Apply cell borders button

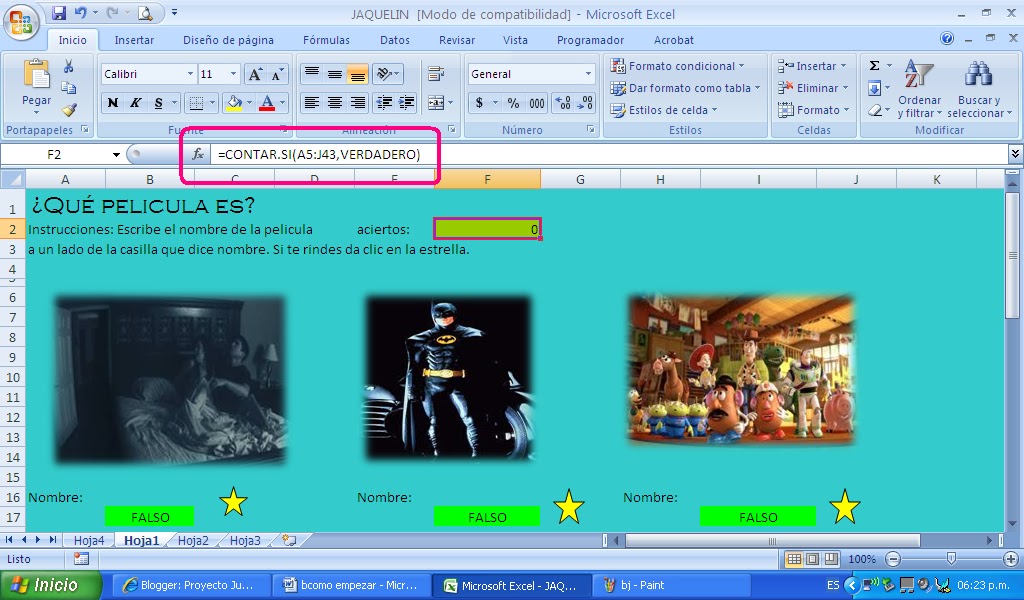(x=195, y=103)
